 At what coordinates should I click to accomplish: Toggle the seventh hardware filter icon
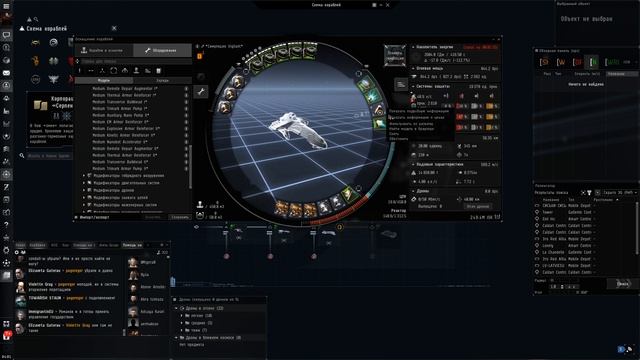(148, 71)
